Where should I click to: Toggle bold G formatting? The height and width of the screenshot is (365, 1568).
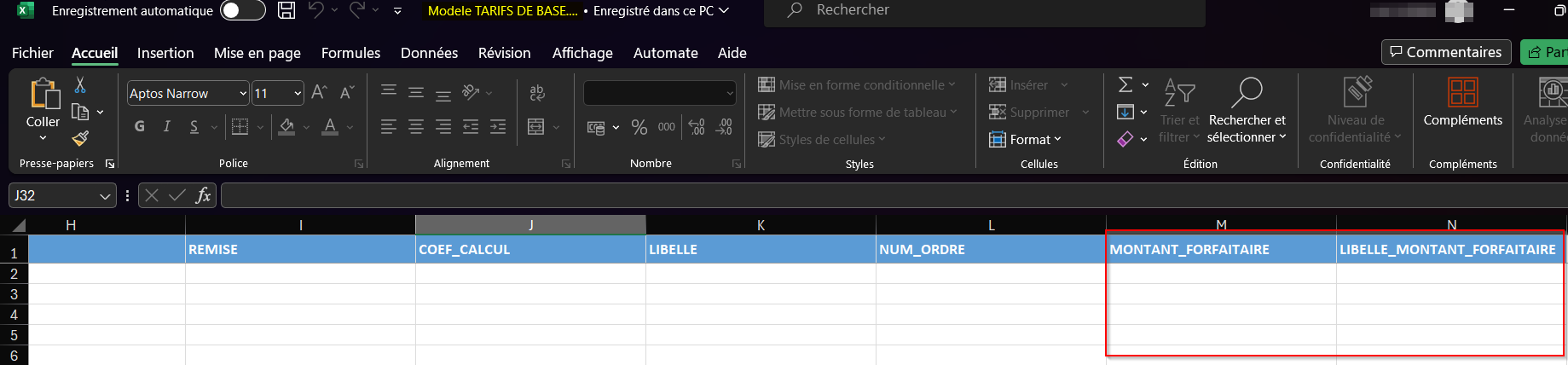pos(140,126)
